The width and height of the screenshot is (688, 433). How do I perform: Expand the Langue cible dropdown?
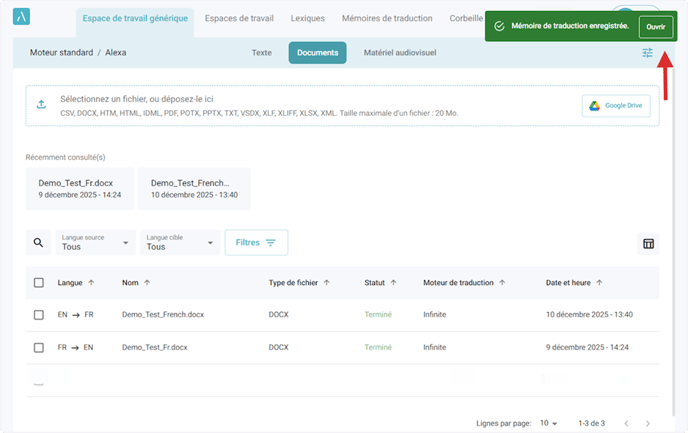pos(181,242)
